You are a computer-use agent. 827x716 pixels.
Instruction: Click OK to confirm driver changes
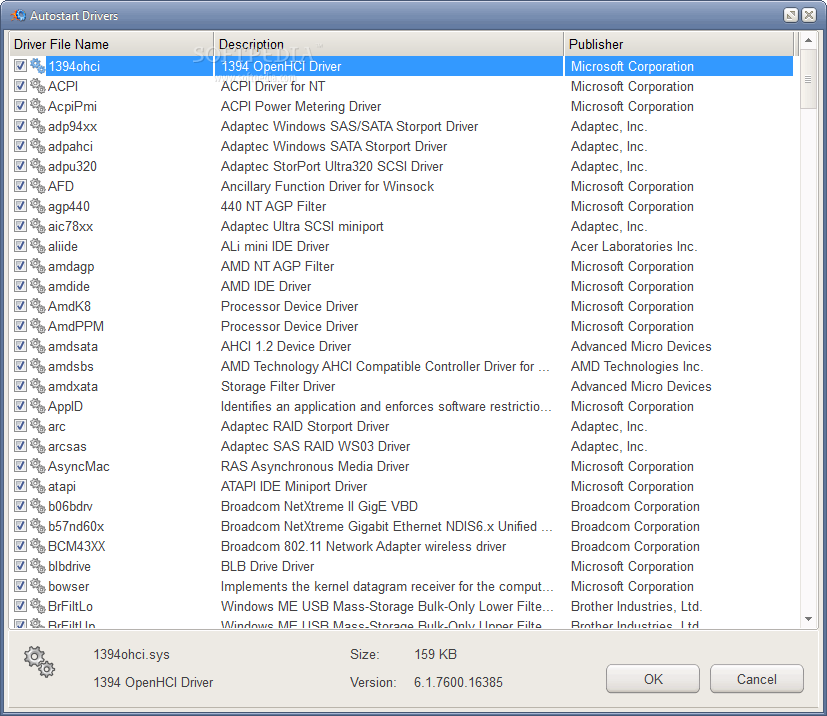[653, 679]
